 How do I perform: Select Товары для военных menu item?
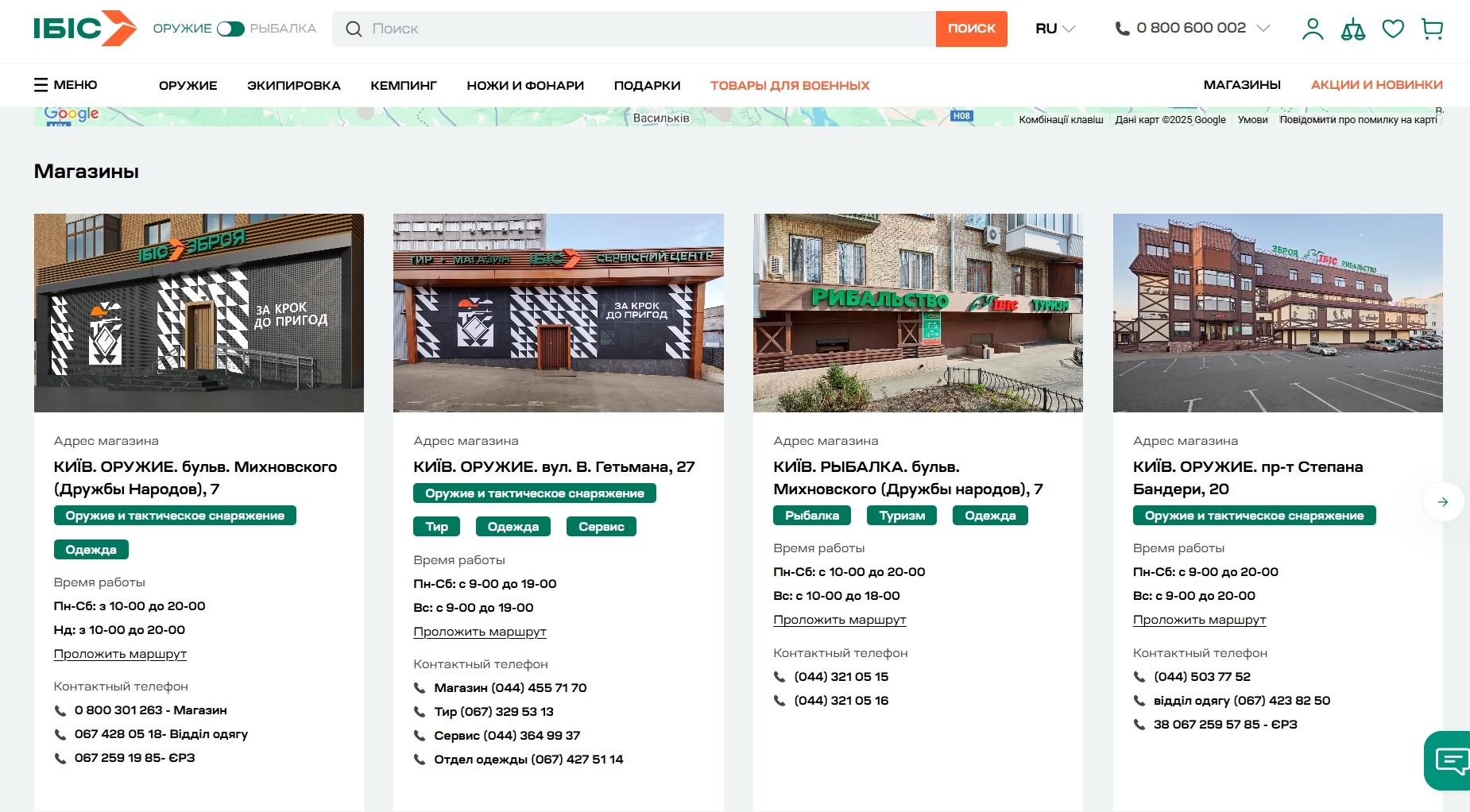(x=789, y=86)
